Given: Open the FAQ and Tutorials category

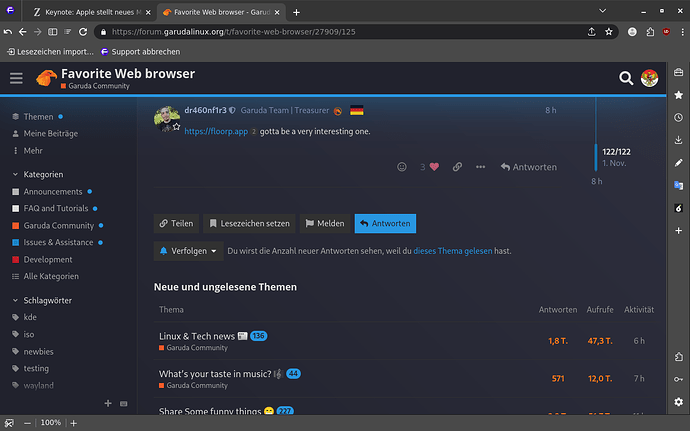Looking at the screenshot, I should point(56,208).
